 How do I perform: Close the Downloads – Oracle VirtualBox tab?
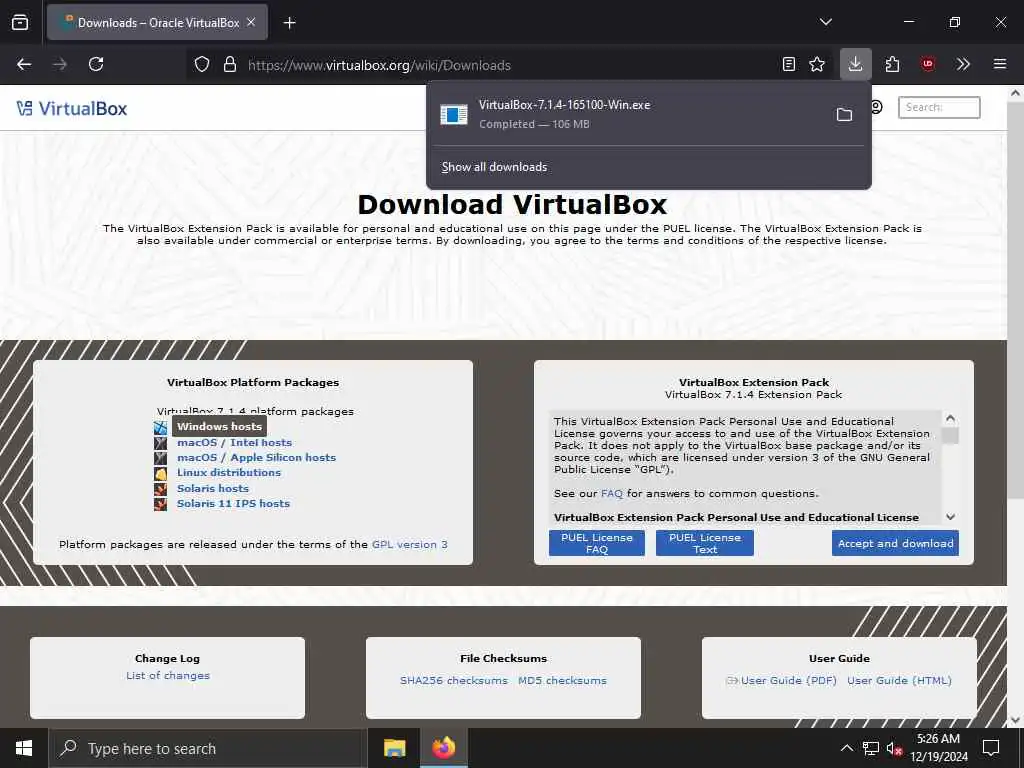pos(251,22)
